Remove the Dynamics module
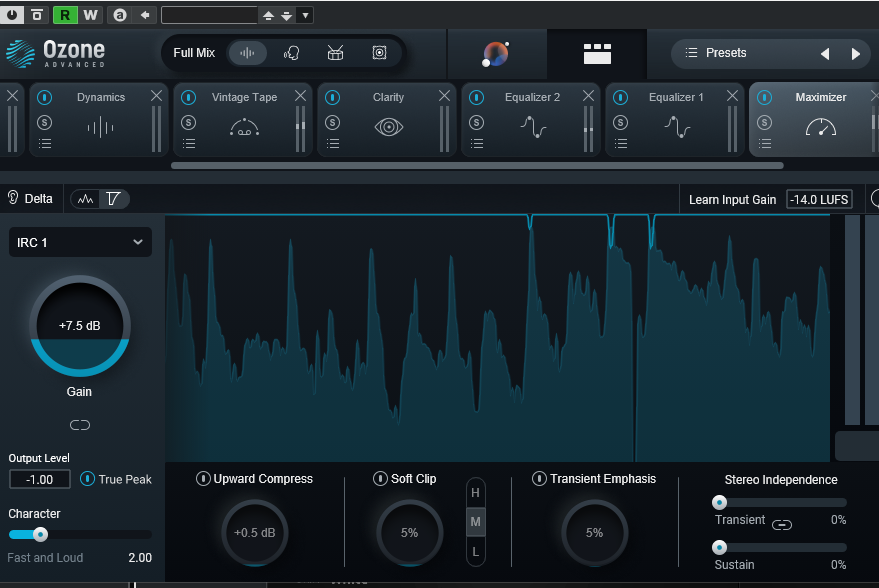This screenshot has height=588, width=879. tap(156, 96)
